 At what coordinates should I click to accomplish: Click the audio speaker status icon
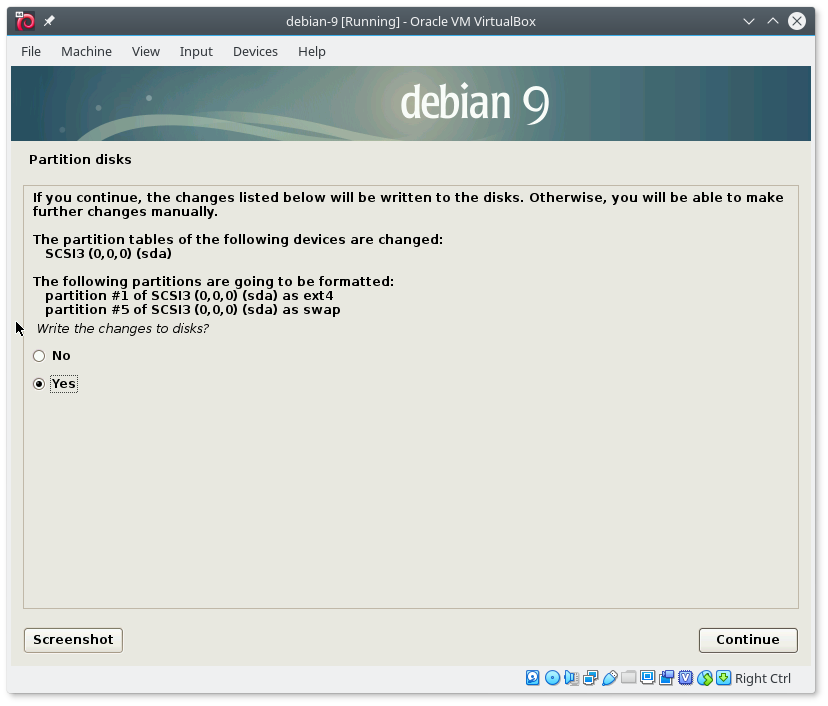pyautogui.click(x=571, y=678)
